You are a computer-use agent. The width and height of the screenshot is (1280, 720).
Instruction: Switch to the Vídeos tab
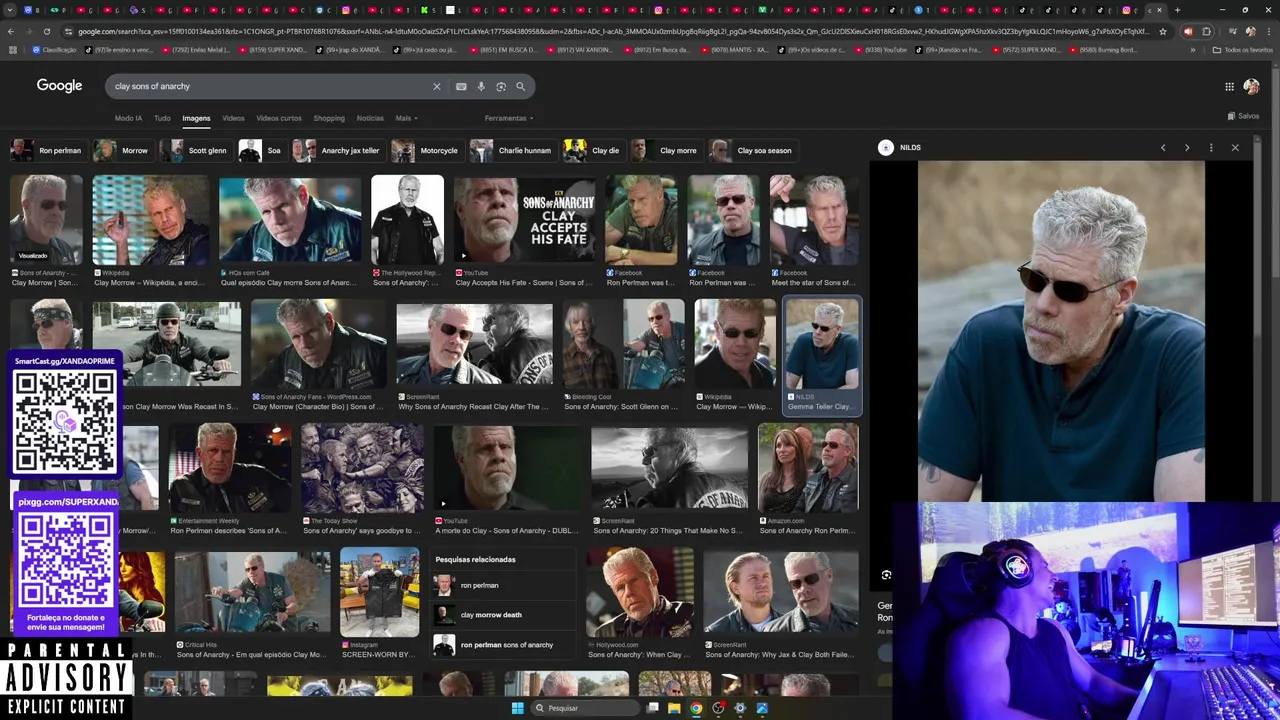pyautogui.click(x=233, y=118)
